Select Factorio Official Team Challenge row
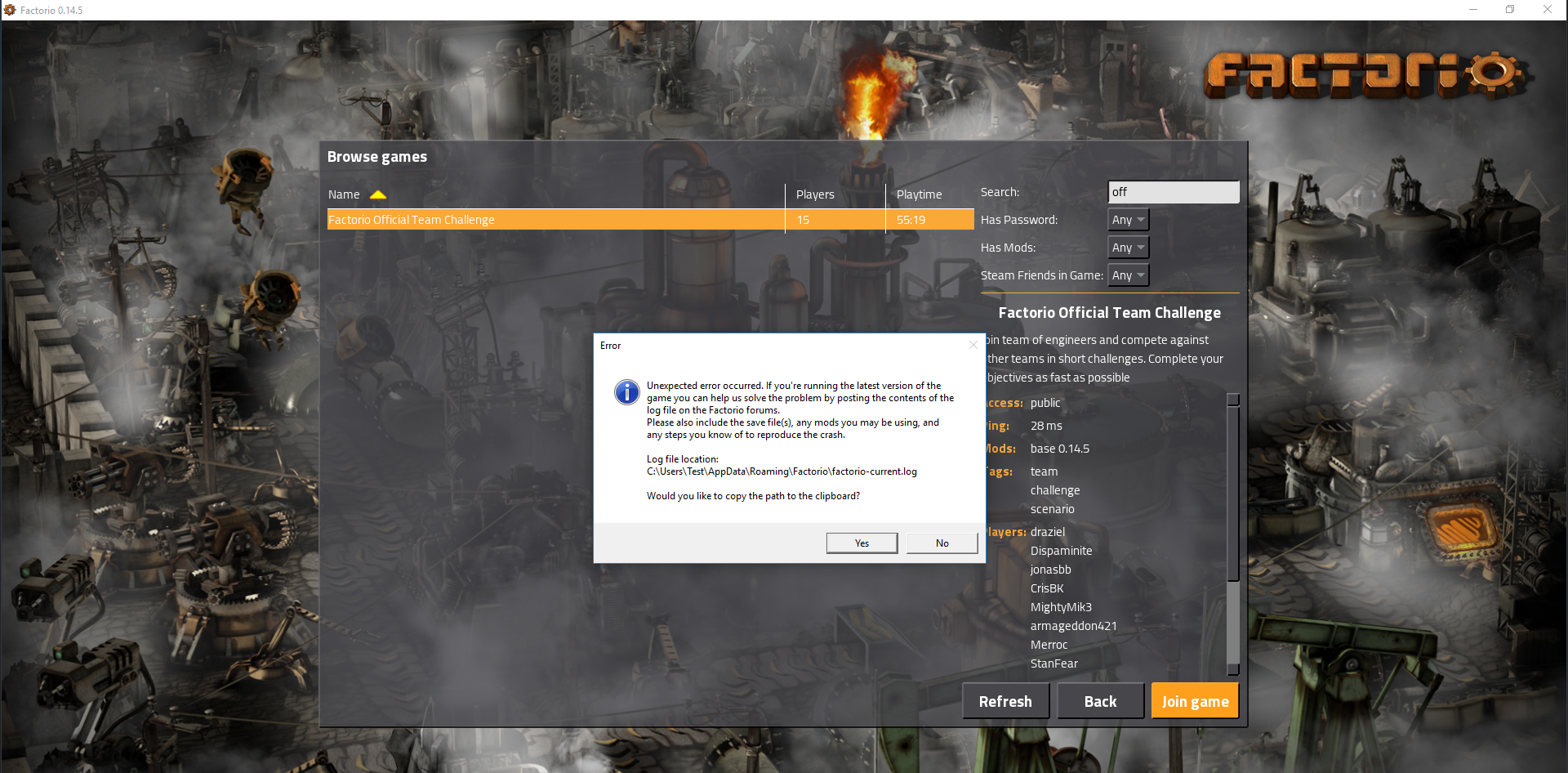 pos(555,220)
